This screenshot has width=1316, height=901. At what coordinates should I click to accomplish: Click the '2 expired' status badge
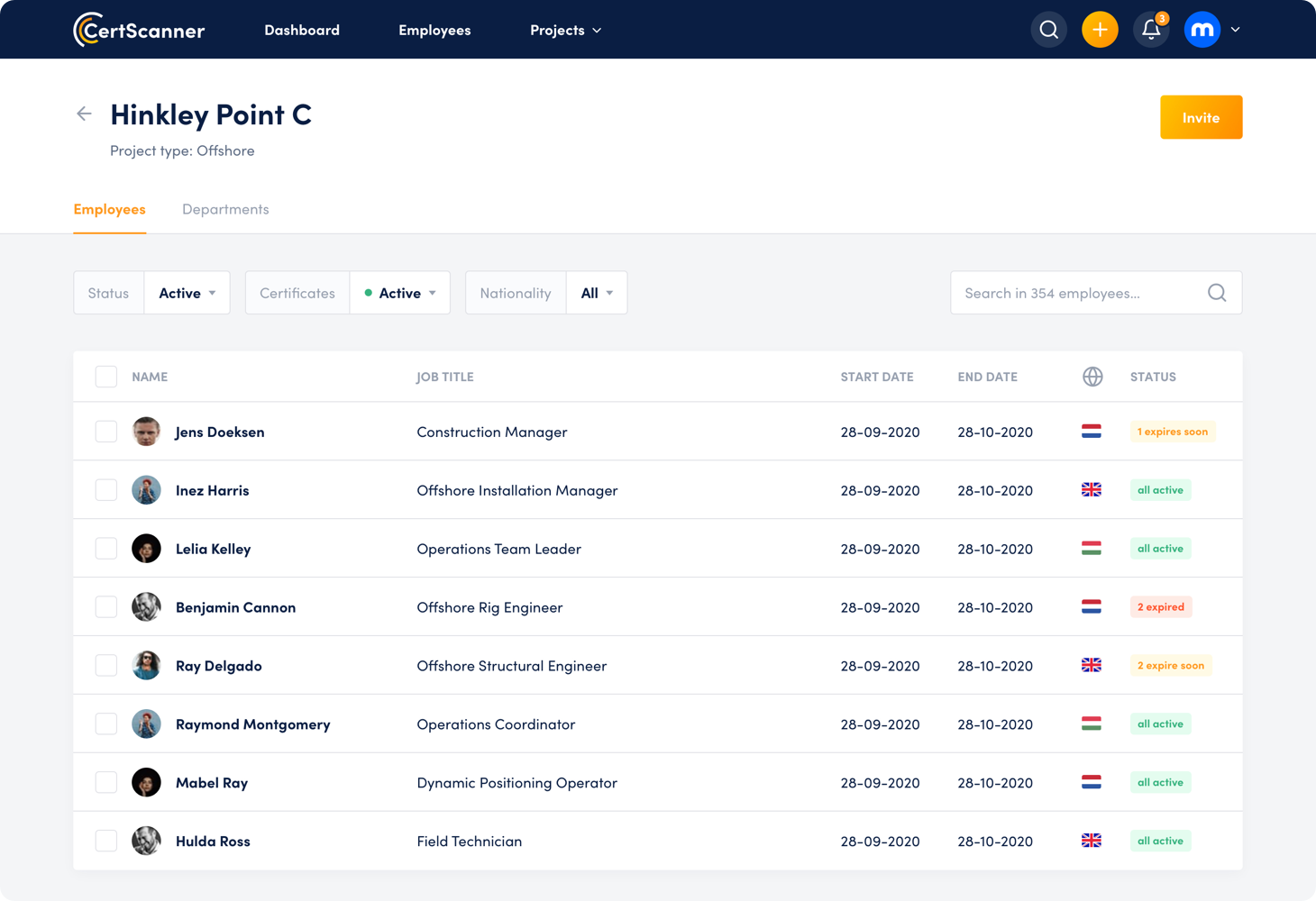(1161, 606)
